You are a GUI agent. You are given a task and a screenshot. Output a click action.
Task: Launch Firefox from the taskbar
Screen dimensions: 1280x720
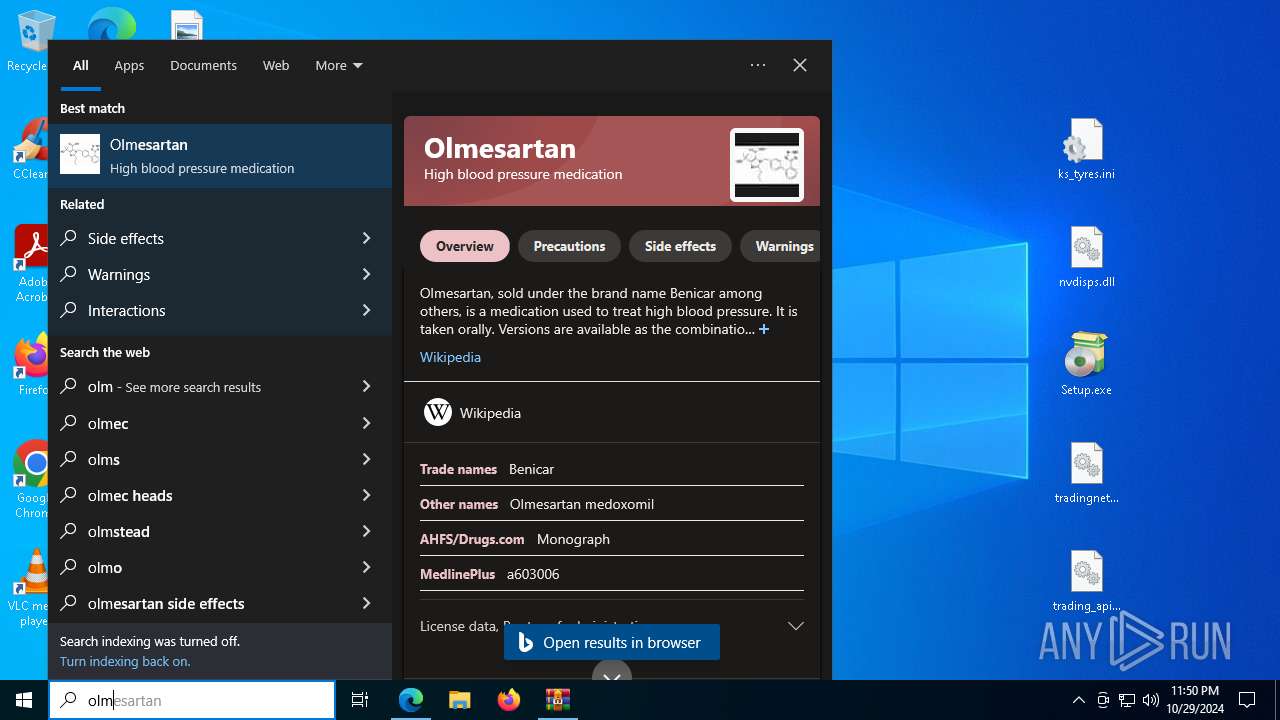click(508, 700)
